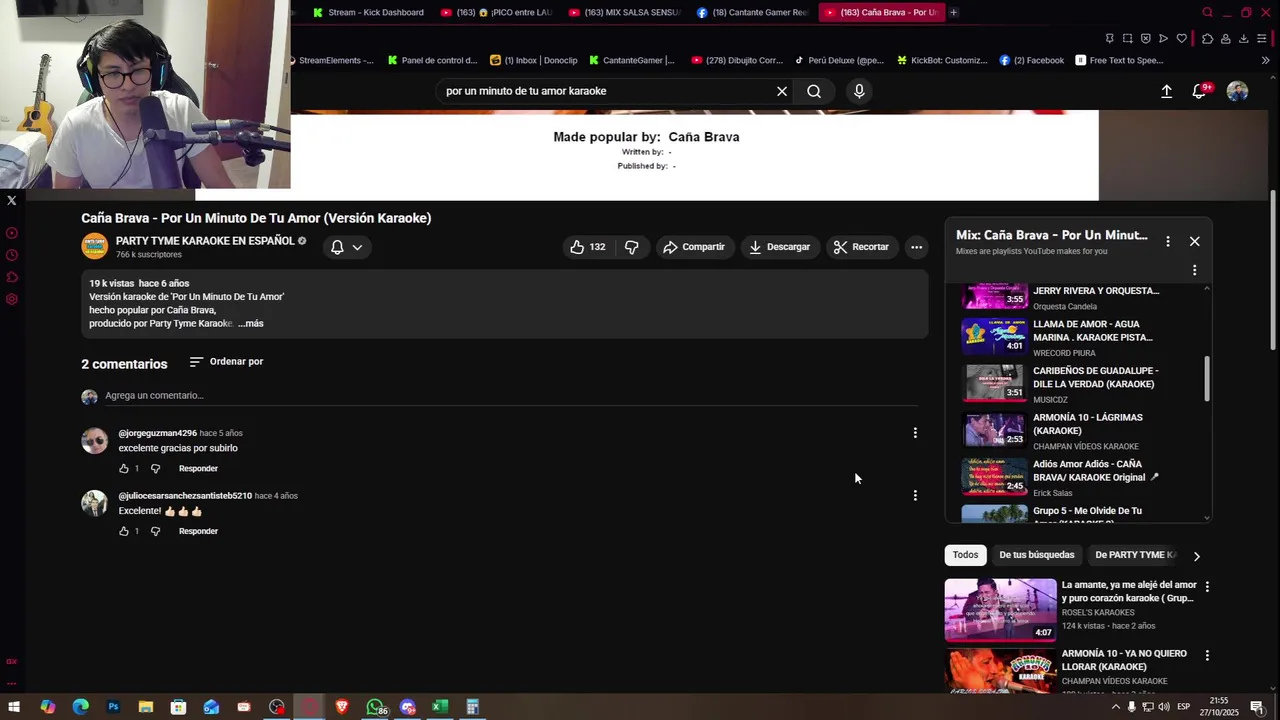1280x720 pixels.
Task: Open options for 'Ya no quiero llorar' video
Action: 1207,656
